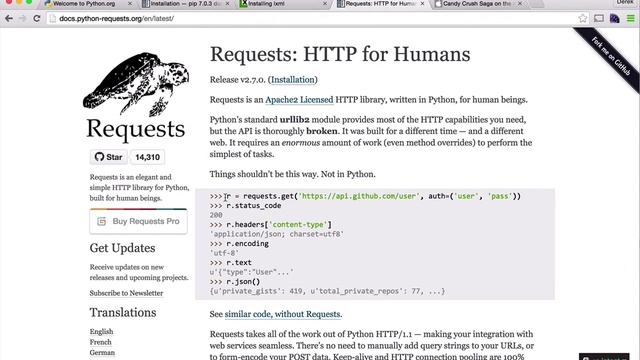Close the Installing lxml tab

tap(325, 4)
